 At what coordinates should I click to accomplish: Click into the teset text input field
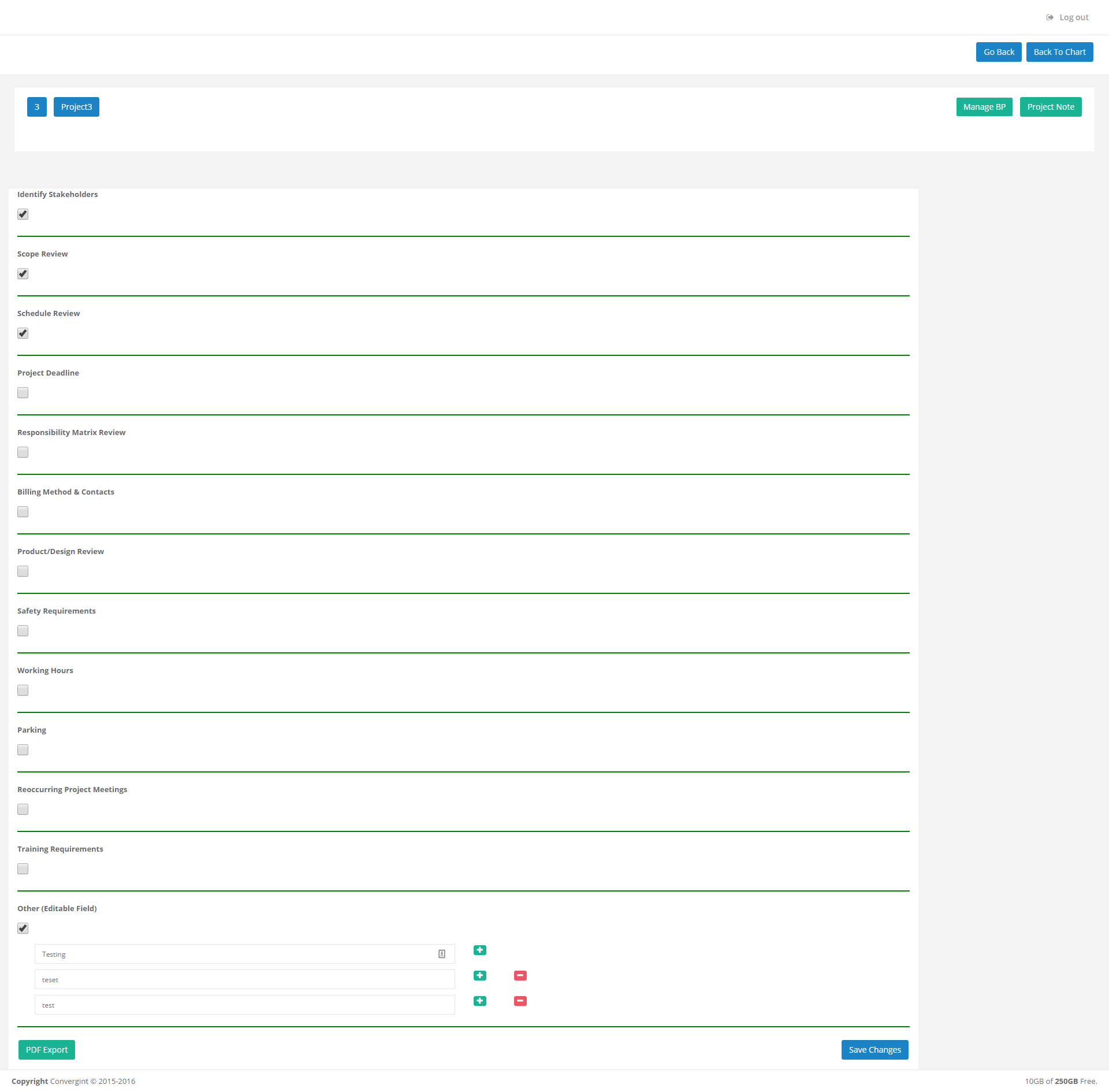[x=244, y=979]
